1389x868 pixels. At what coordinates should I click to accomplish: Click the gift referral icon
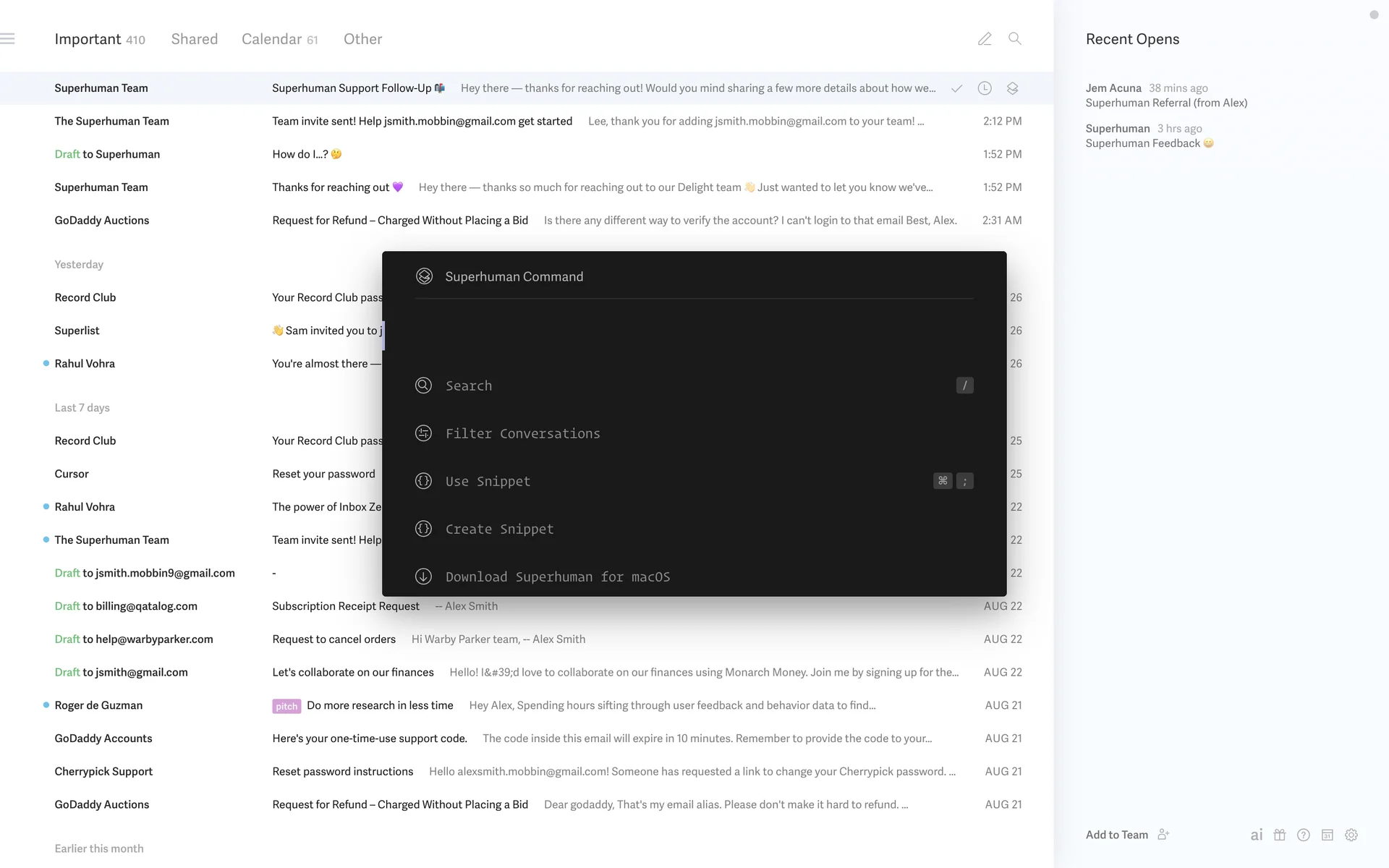pos(1280,835)
